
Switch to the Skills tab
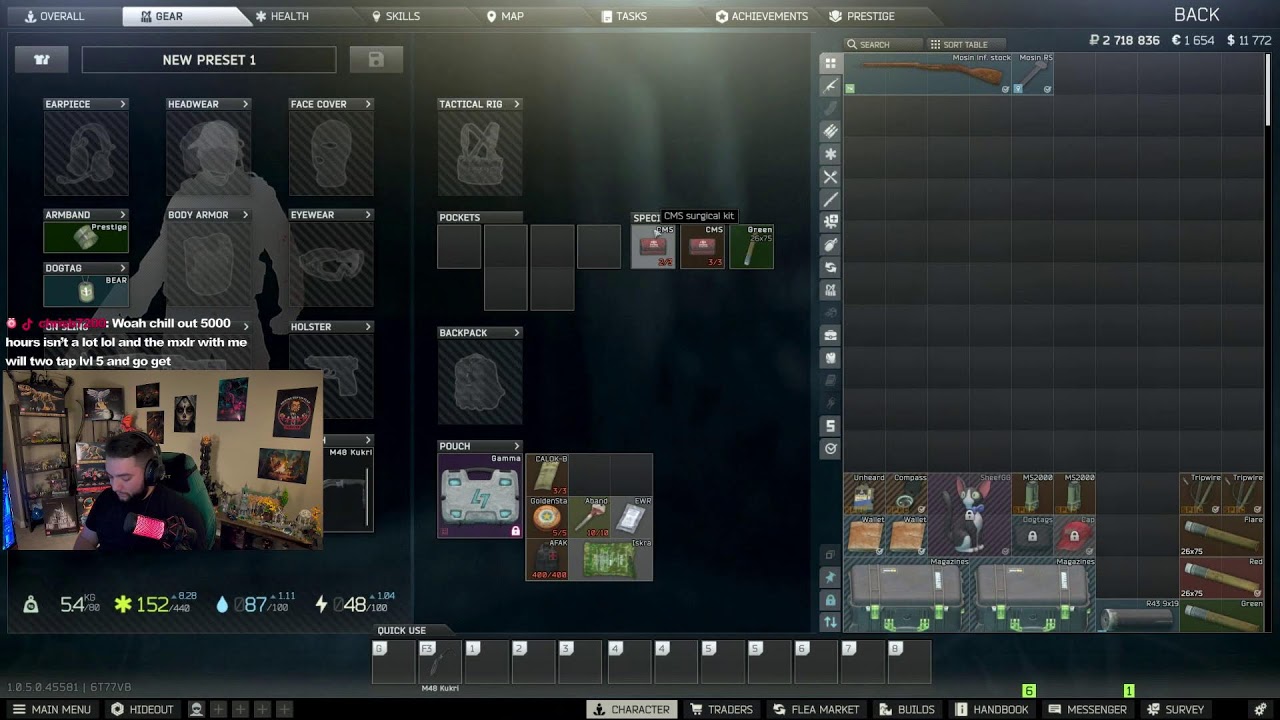pos(396,16)
